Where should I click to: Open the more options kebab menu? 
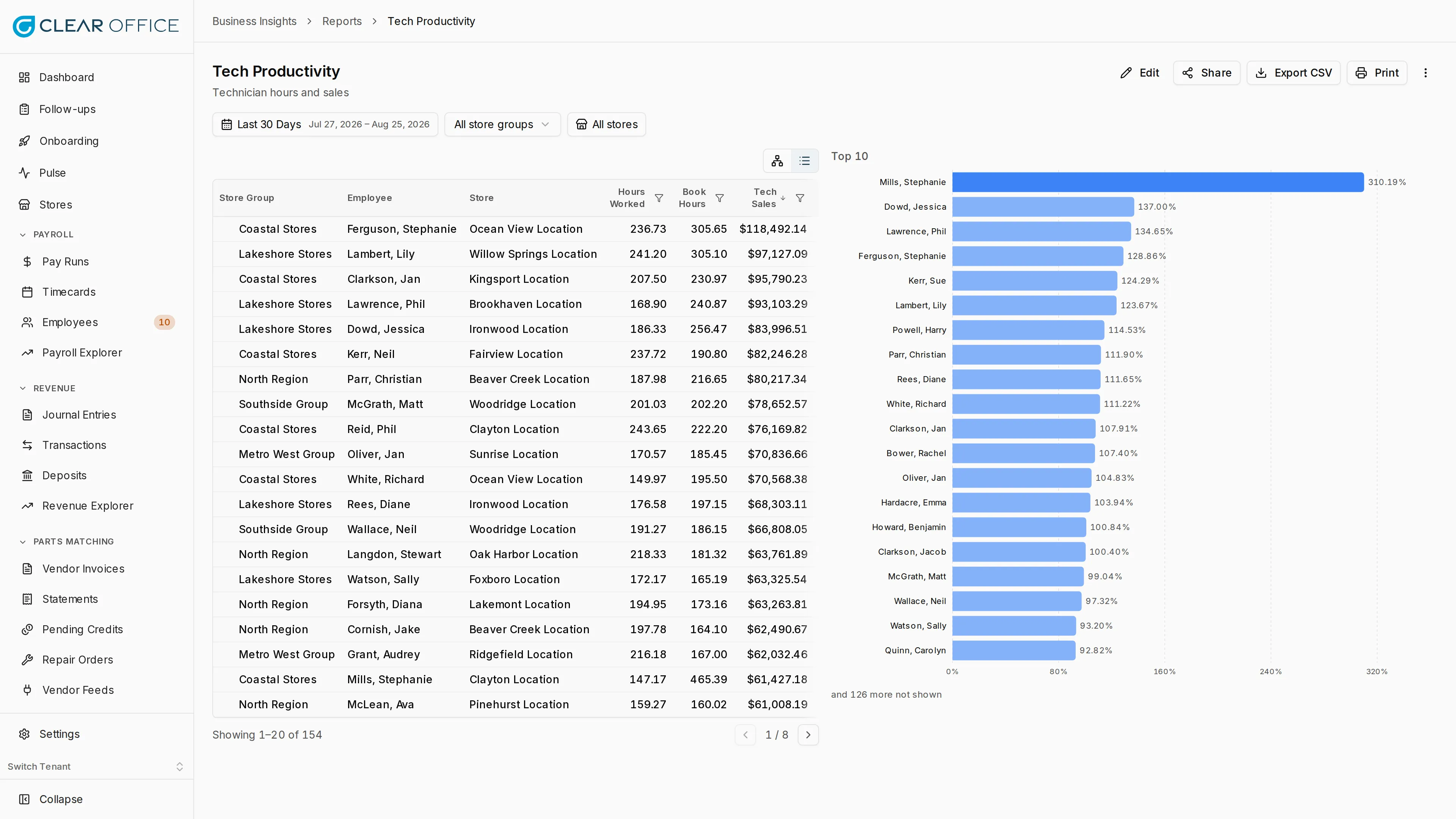(x=1426, y=73)
